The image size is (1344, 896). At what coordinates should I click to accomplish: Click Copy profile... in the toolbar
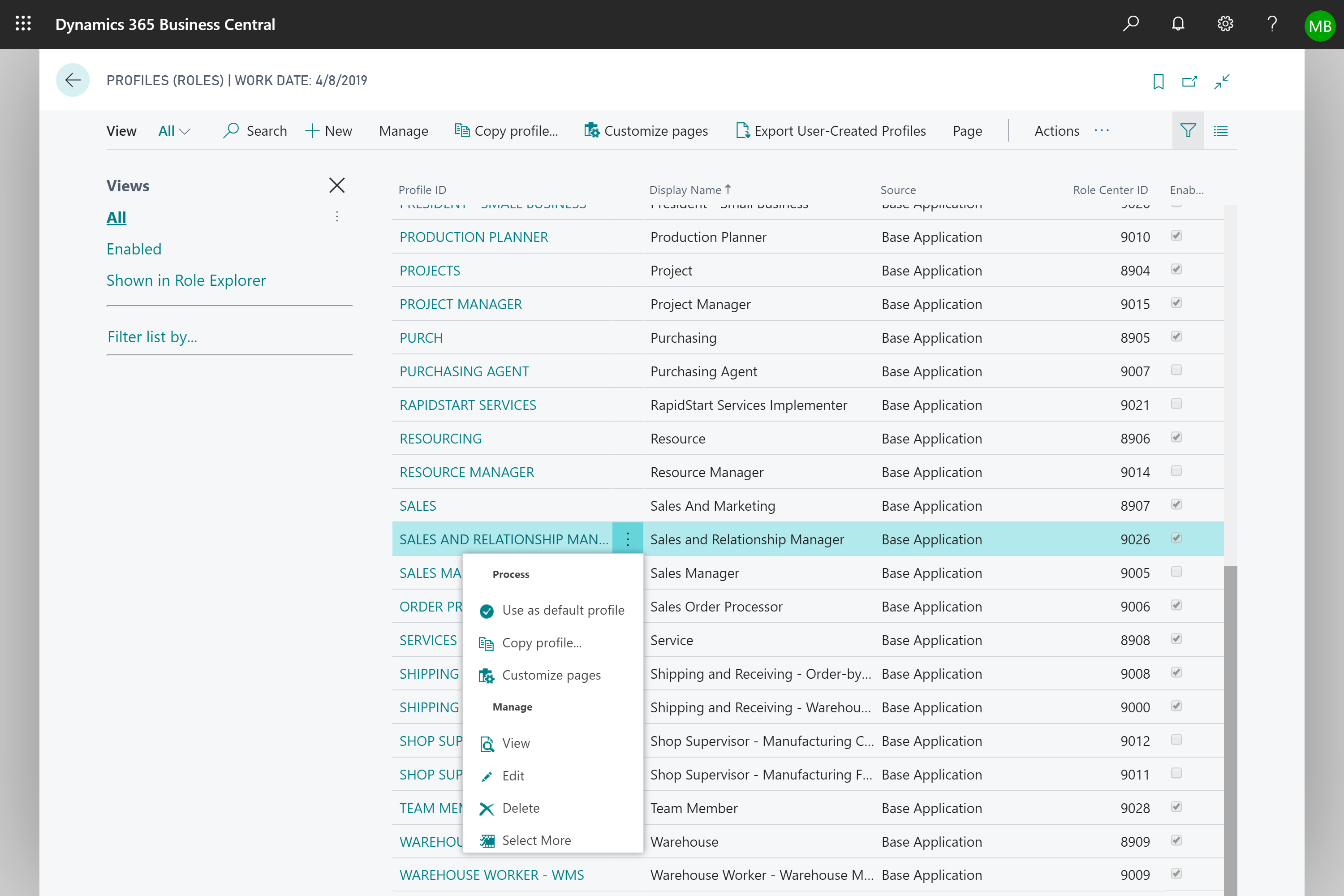coord(506,131)
